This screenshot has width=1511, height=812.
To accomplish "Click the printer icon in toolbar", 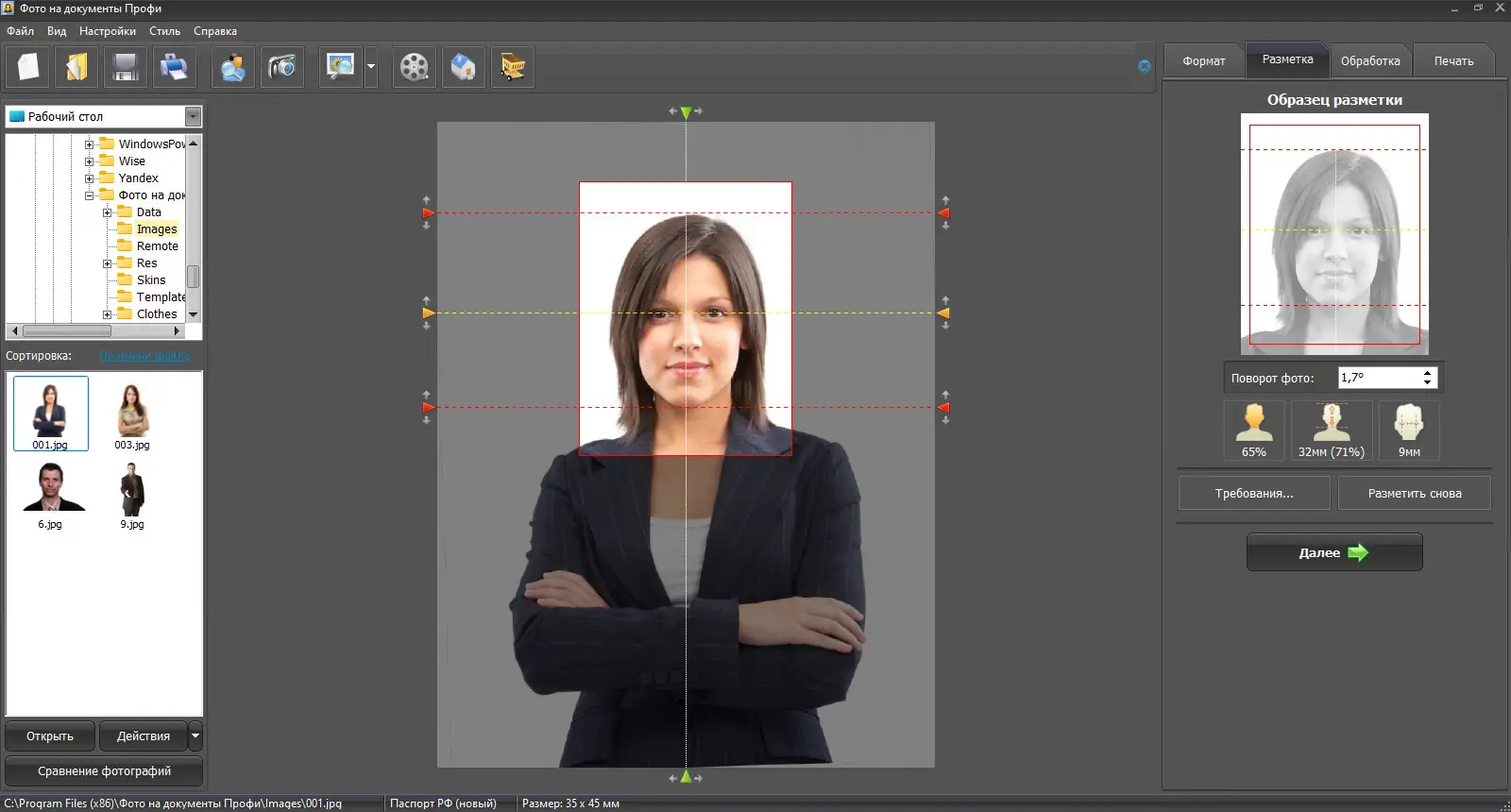I will (x=174, y=67).
